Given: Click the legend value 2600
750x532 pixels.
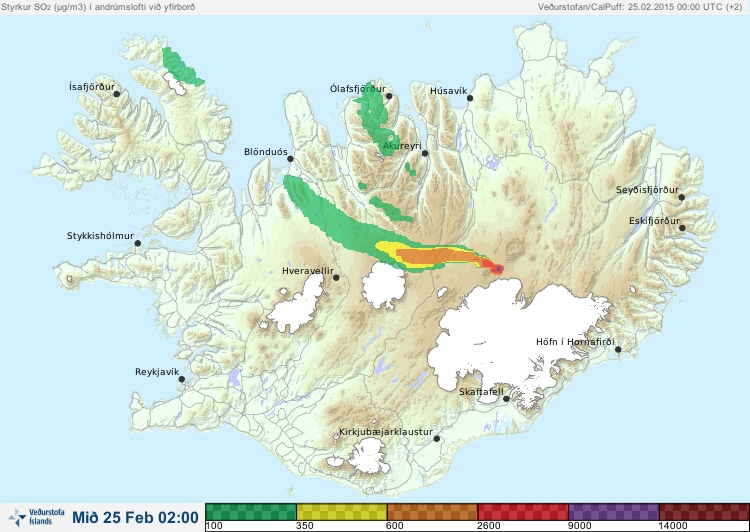Looking at the screenshot, I should (x=489, y=526).
